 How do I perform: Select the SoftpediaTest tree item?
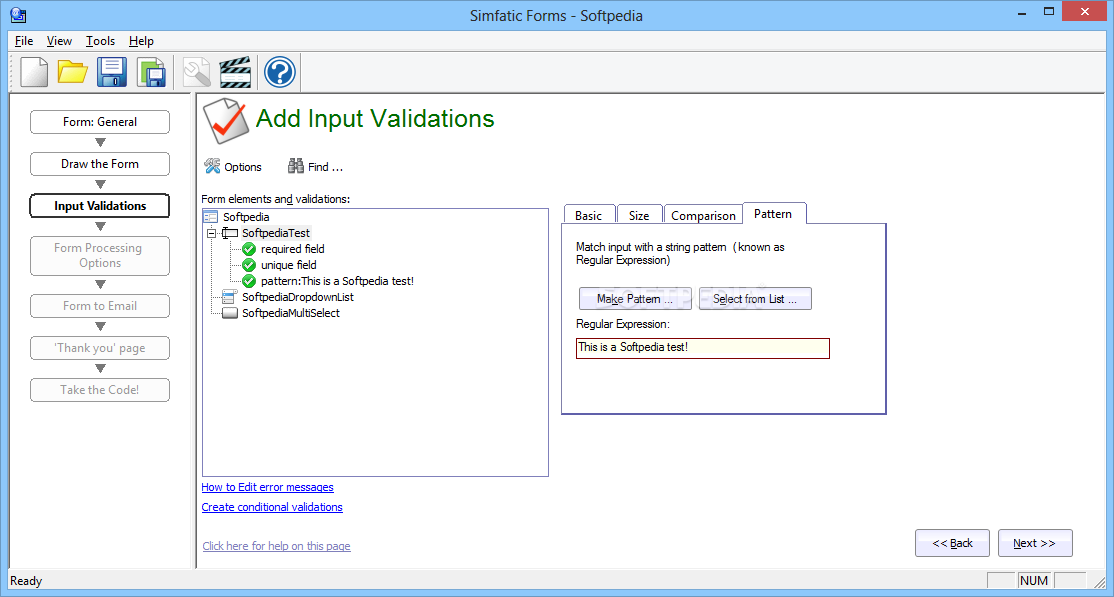coord(276,233)
